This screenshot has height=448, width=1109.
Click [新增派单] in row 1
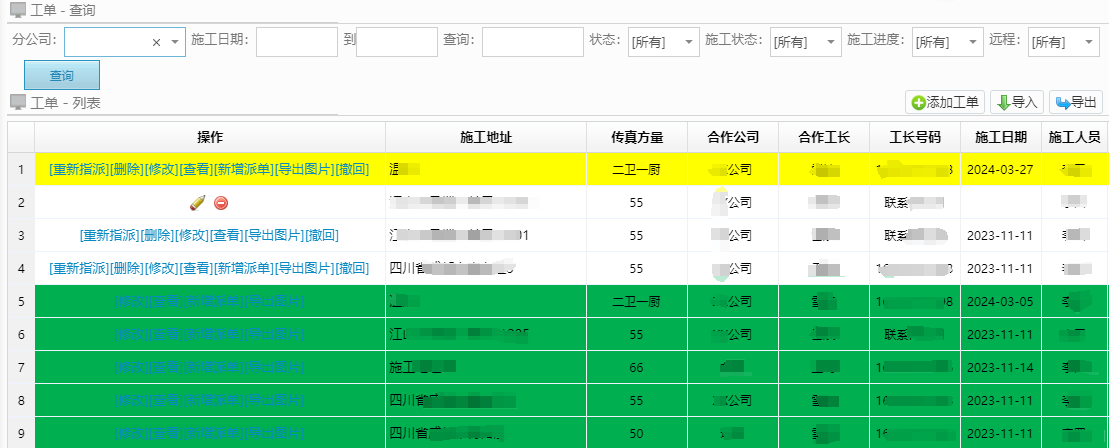coord(244,170)
